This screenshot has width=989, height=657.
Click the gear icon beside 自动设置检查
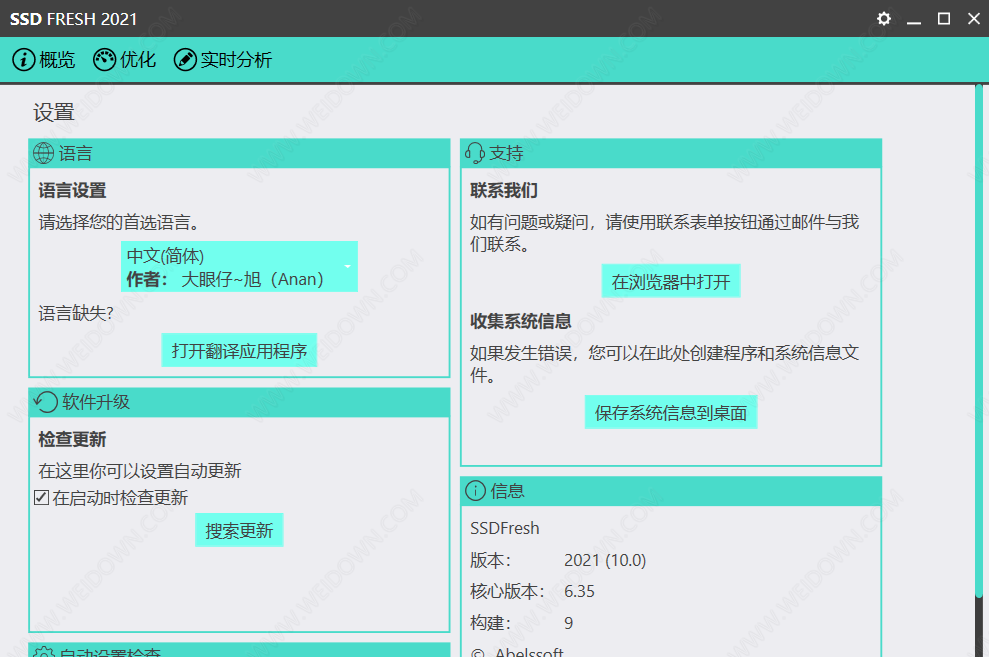point(44,652)
